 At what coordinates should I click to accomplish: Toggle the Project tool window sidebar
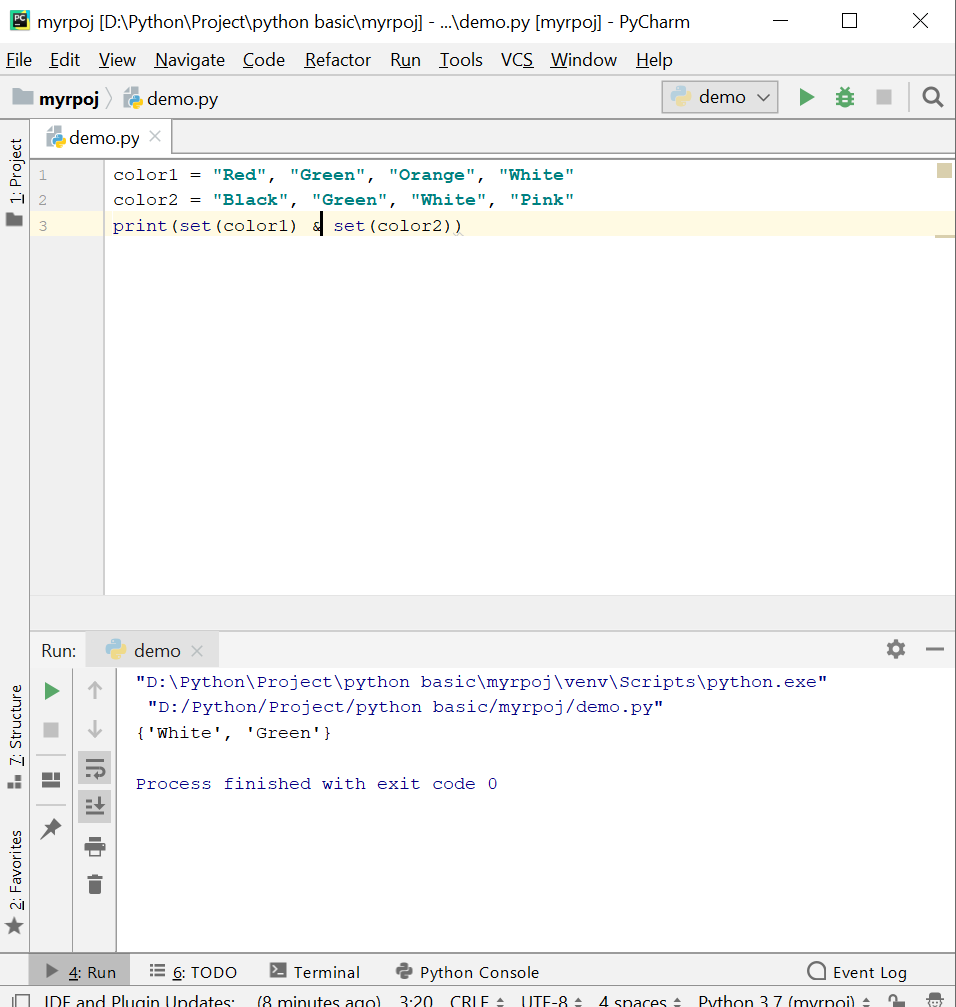pyautogui.click(x=15, y=172)
